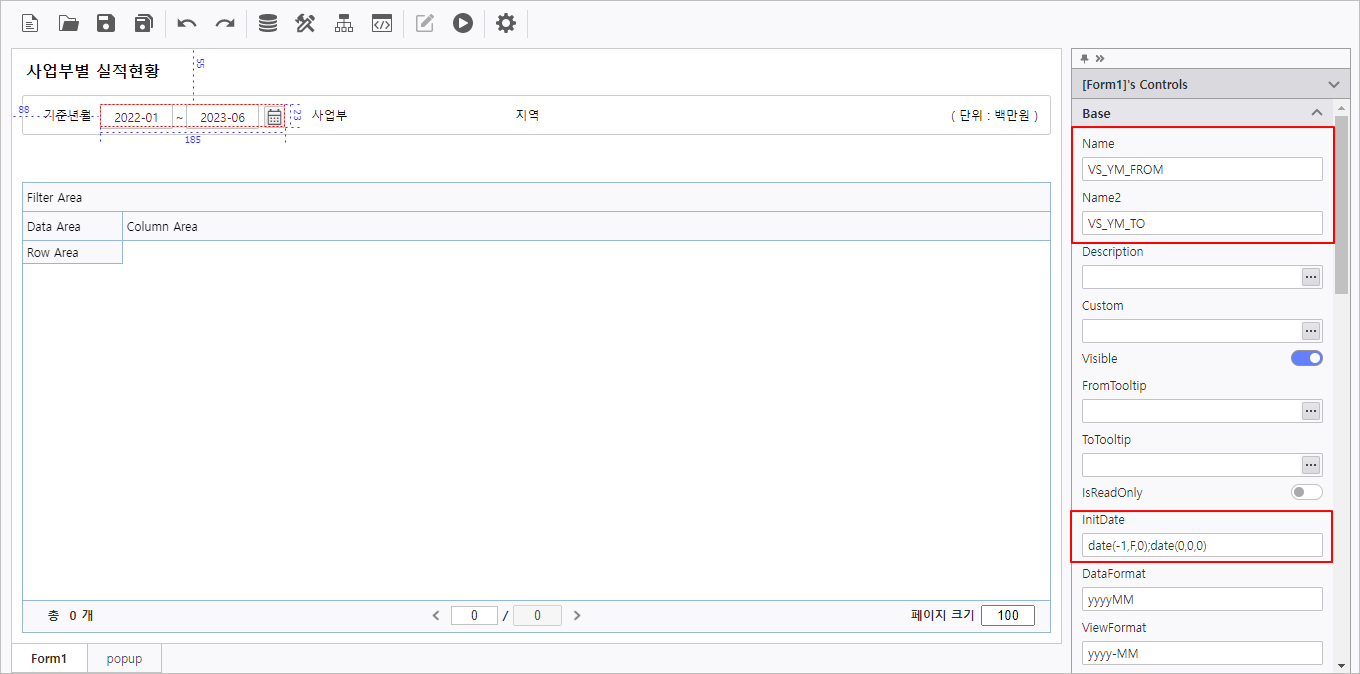The image size is (1360, 674).
Task: Click the ViewFormat field yyyy-MM
Action: [x=1202, y=653]
